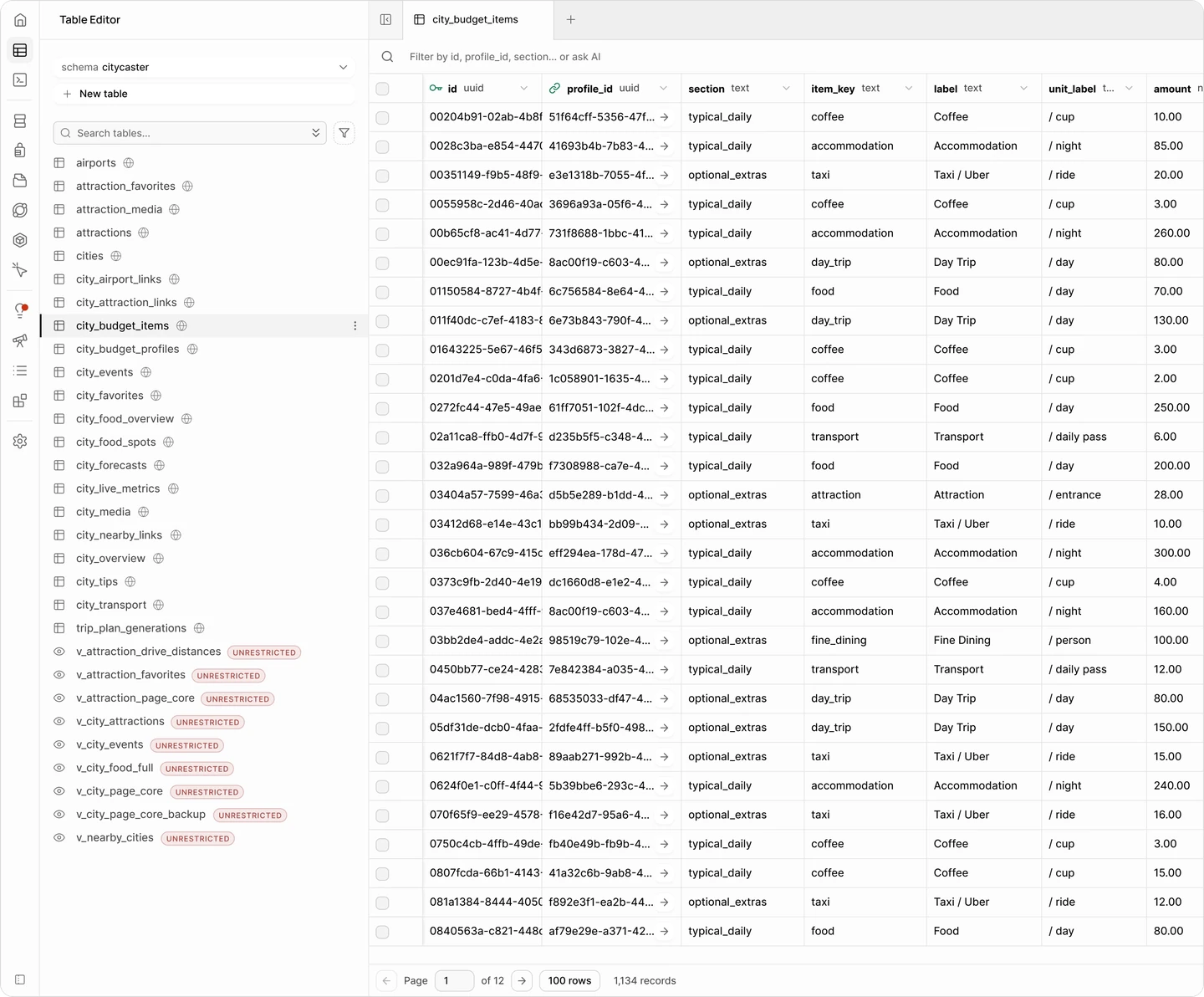Open the SQL Editor from the sidebar
The height and width of the screenshot is (997, 1204).
pyautogui.click(x=20, y=80)
